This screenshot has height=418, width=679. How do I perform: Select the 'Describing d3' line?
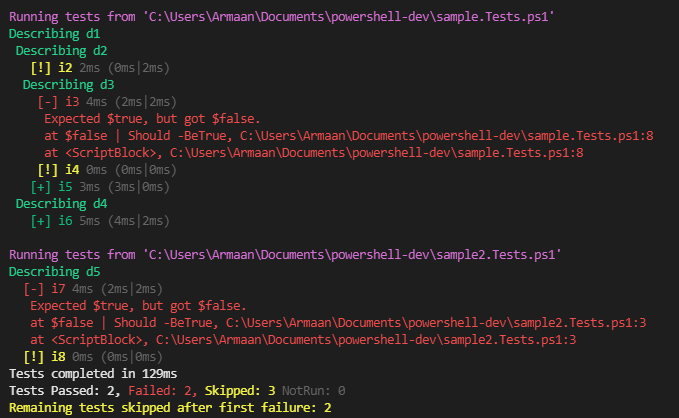point(68,85)
